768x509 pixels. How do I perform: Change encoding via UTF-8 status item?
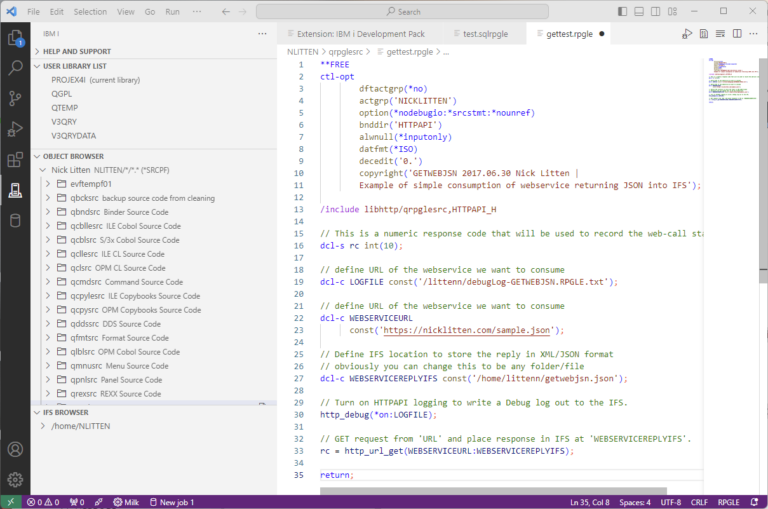(x=671, y=502)
